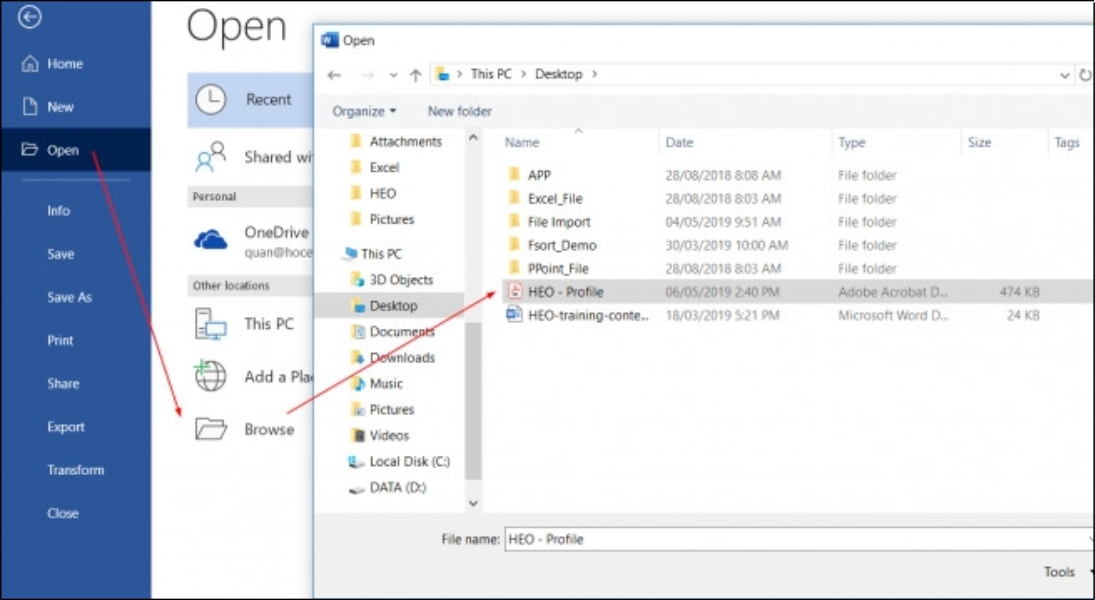Click the New folder button
This screenshot has height=600, width=1095.
459,111
